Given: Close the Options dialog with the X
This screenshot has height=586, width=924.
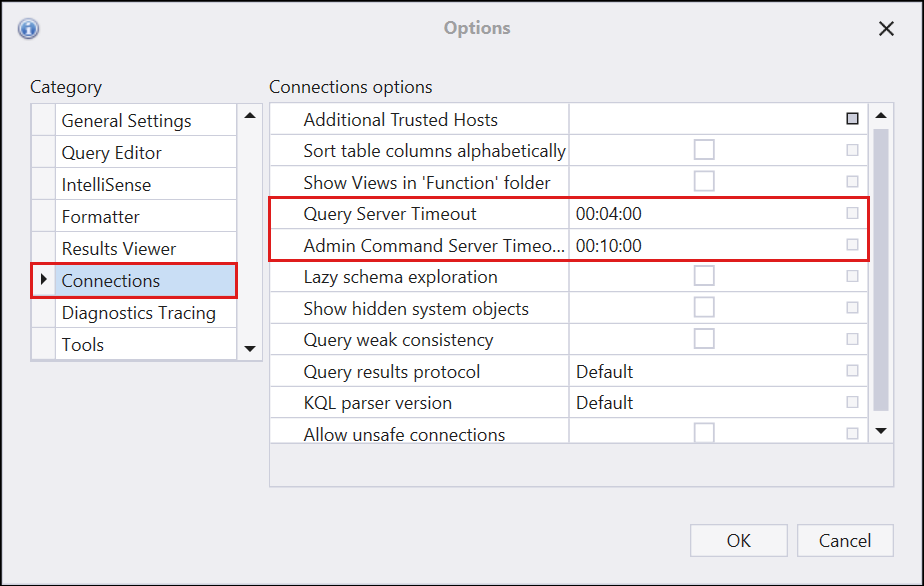Looking at the screenshot, I should click(886, 29).
